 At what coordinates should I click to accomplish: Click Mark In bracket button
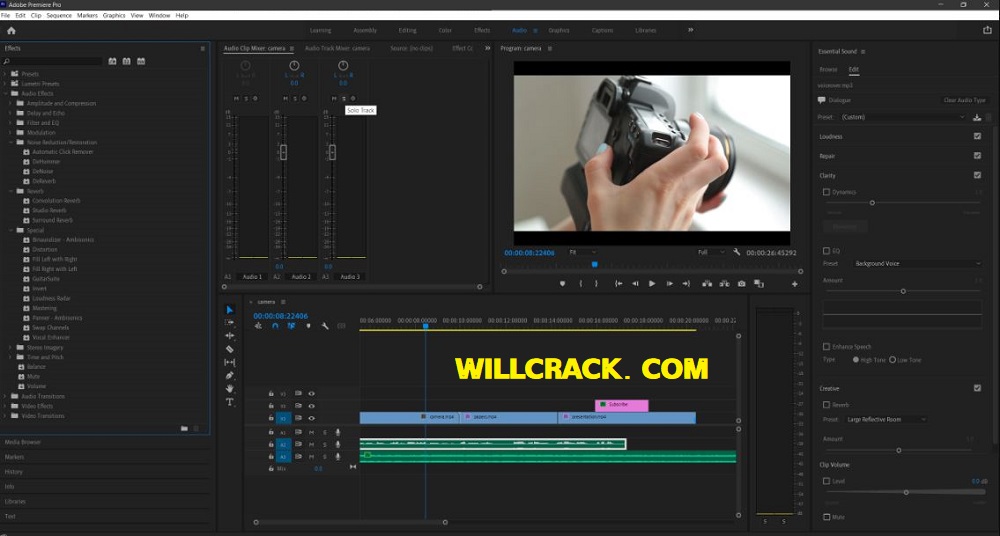pos(580,284)
